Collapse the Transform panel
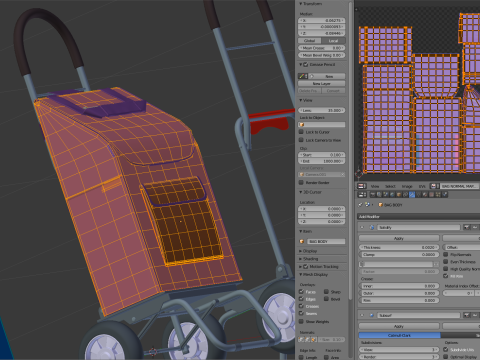 pos(301,4)
